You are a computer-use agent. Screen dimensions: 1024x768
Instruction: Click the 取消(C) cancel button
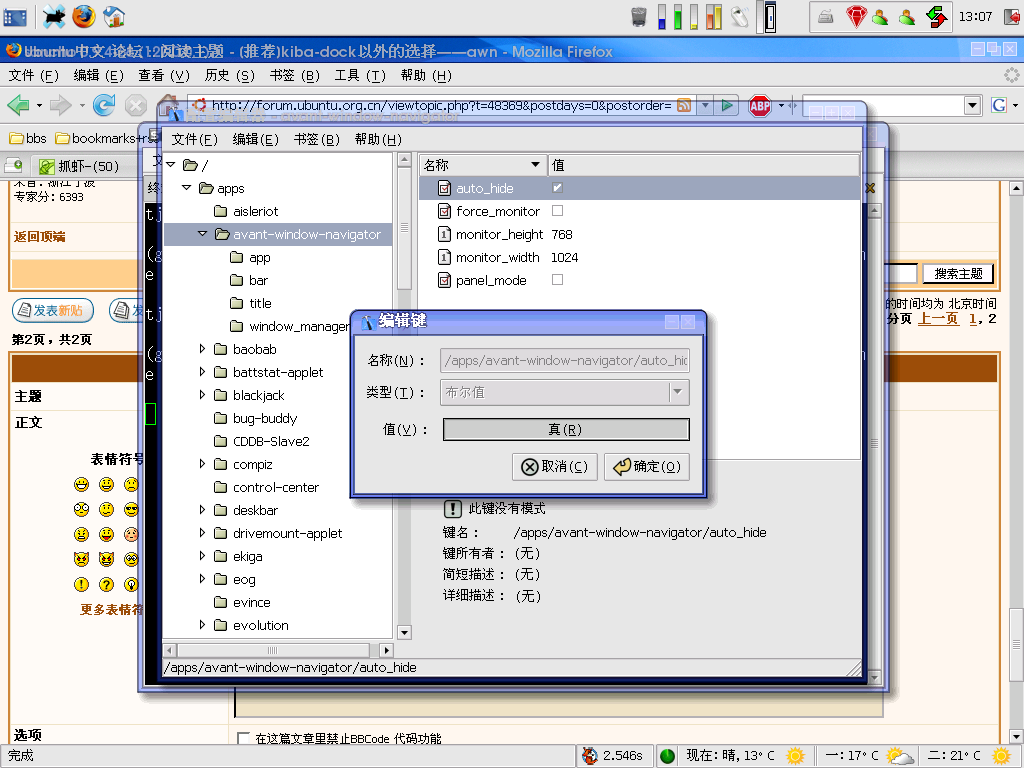pyautogui.click(x=554, y=467)
